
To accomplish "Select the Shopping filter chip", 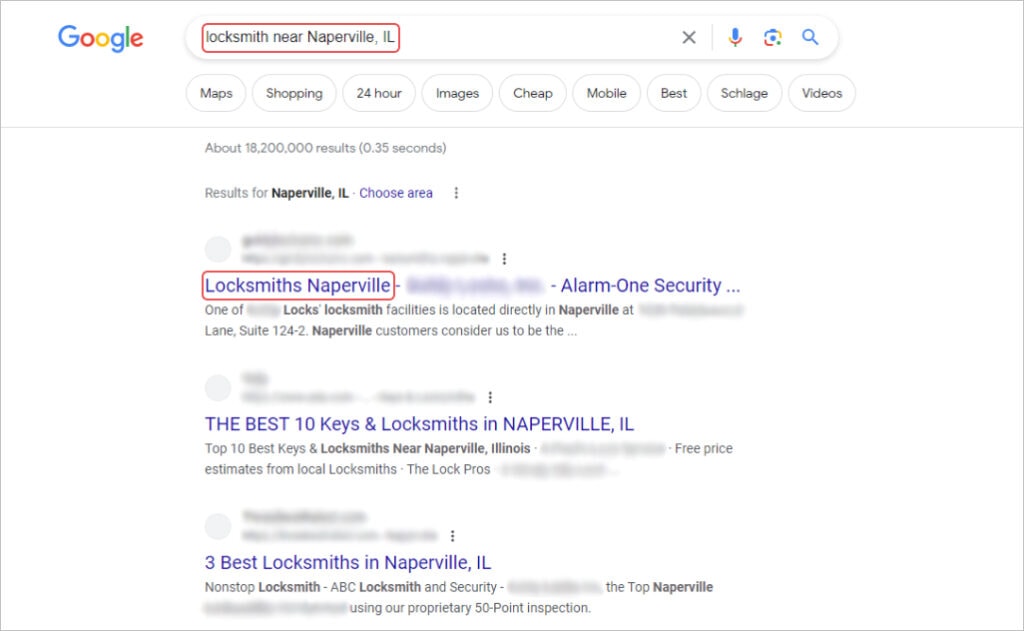I will [294, 93].
